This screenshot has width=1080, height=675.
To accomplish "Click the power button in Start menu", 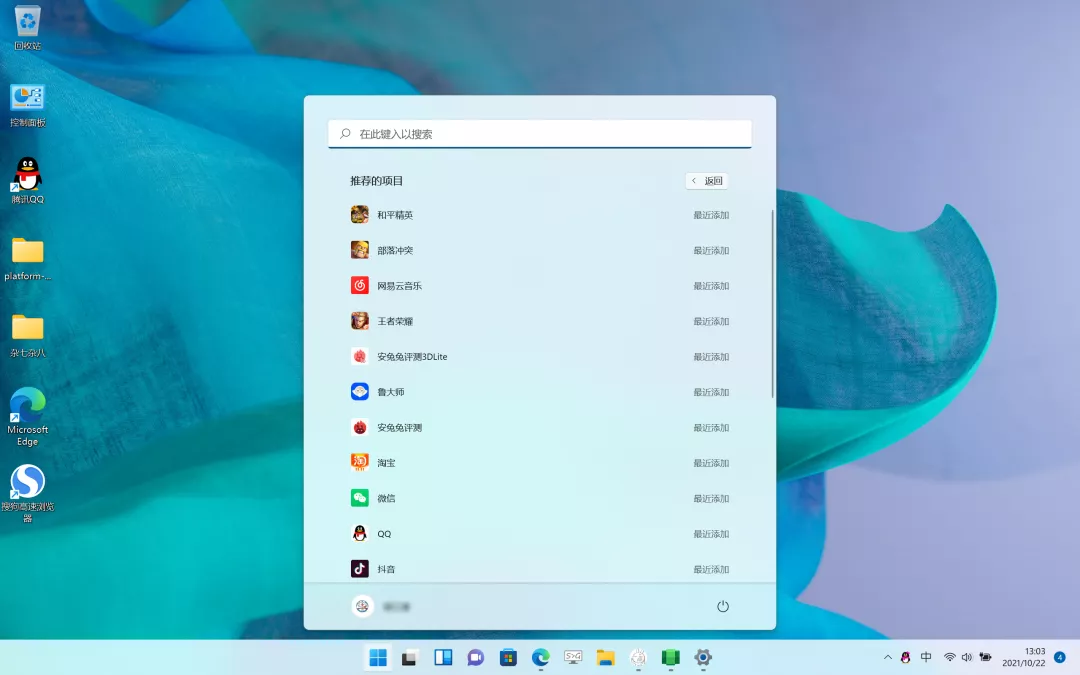I will [723, 606].
